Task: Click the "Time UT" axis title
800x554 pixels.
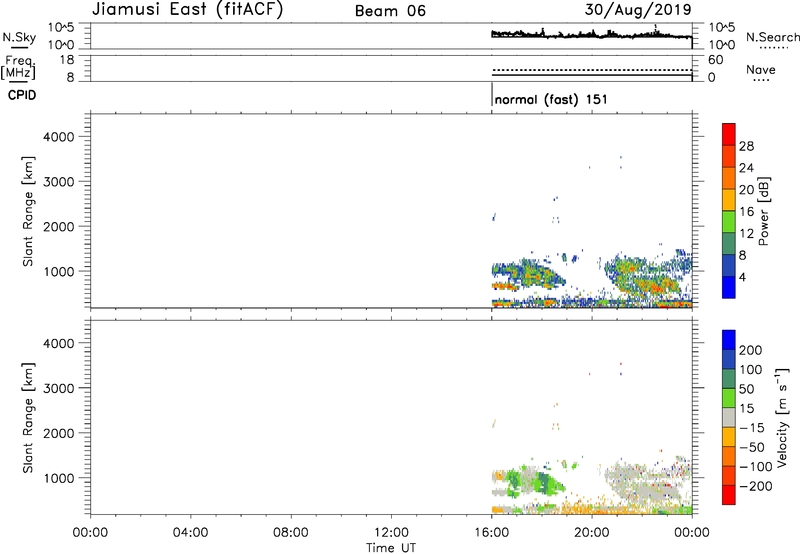Action: click(391, 548)
